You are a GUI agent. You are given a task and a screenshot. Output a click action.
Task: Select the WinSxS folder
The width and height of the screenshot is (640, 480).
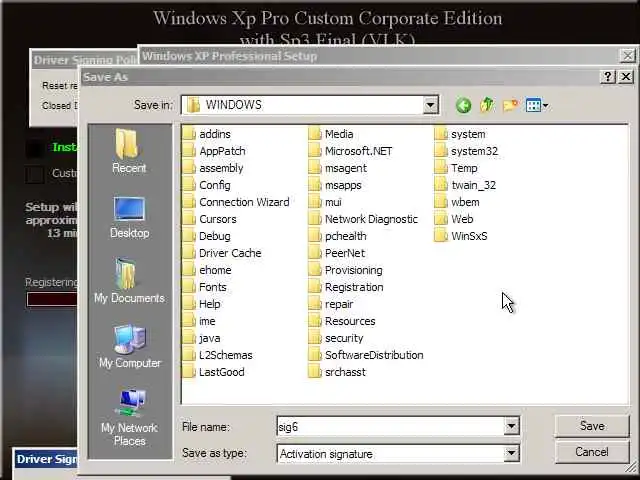(461, 236)
